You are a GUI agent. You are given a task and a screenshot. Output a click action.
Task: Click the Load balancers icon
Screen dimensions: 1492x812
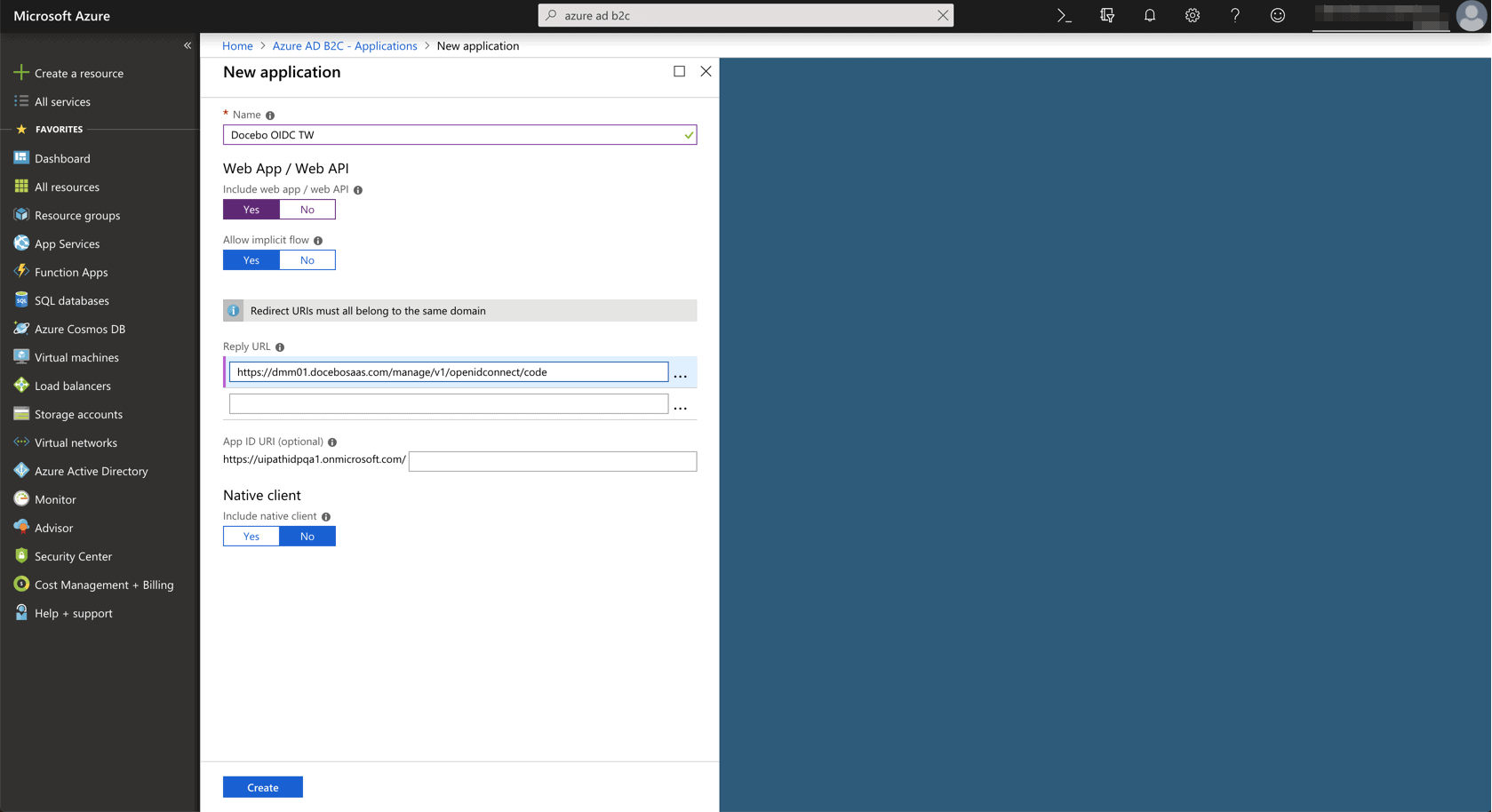coord(21,386)
